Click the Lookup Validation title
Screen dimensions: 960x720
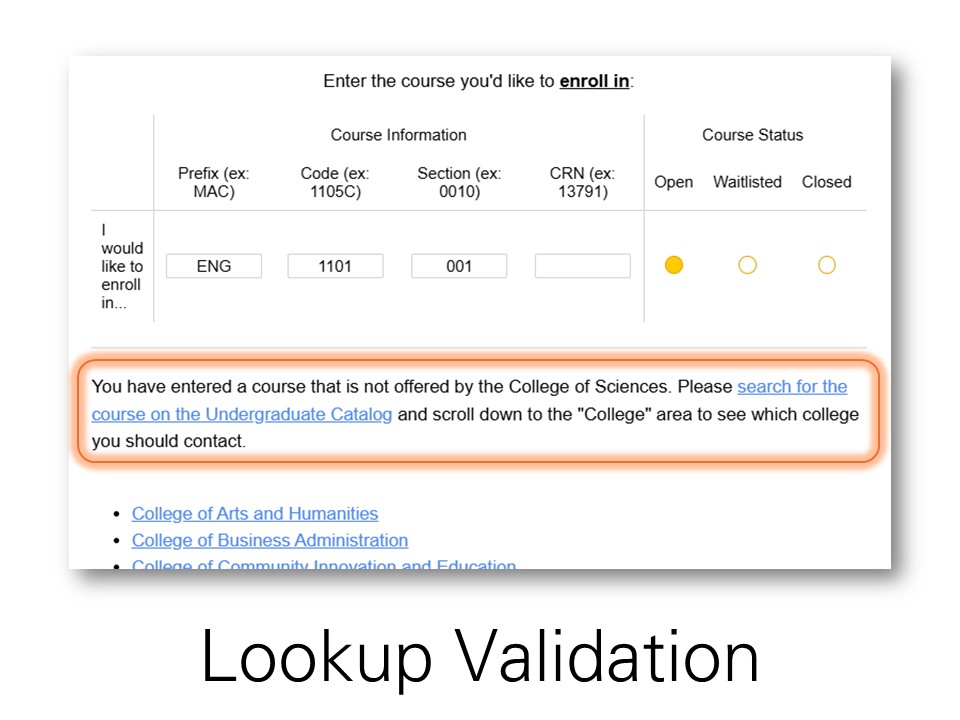point(480,657)
